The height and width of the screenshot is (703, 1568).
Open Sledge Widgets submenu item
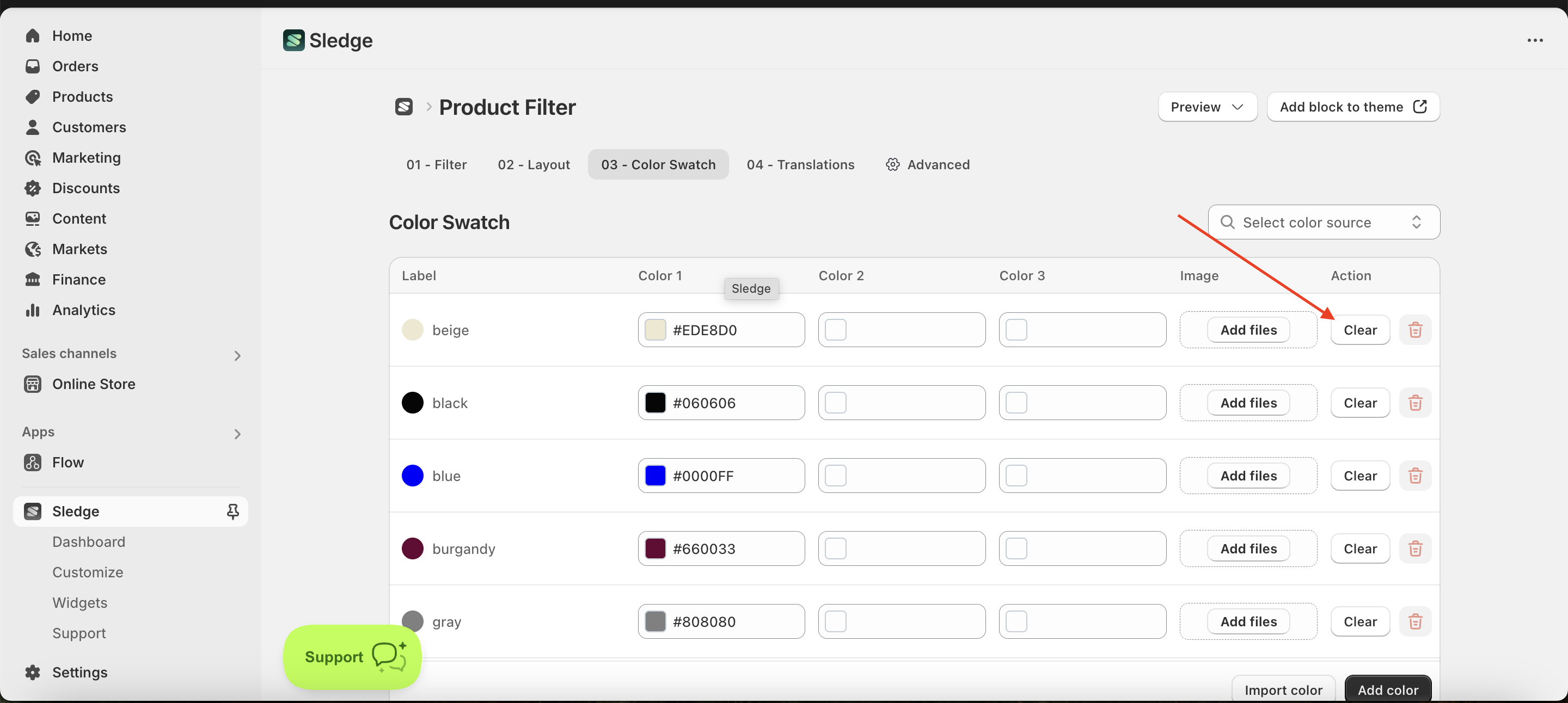coord(79,603)
